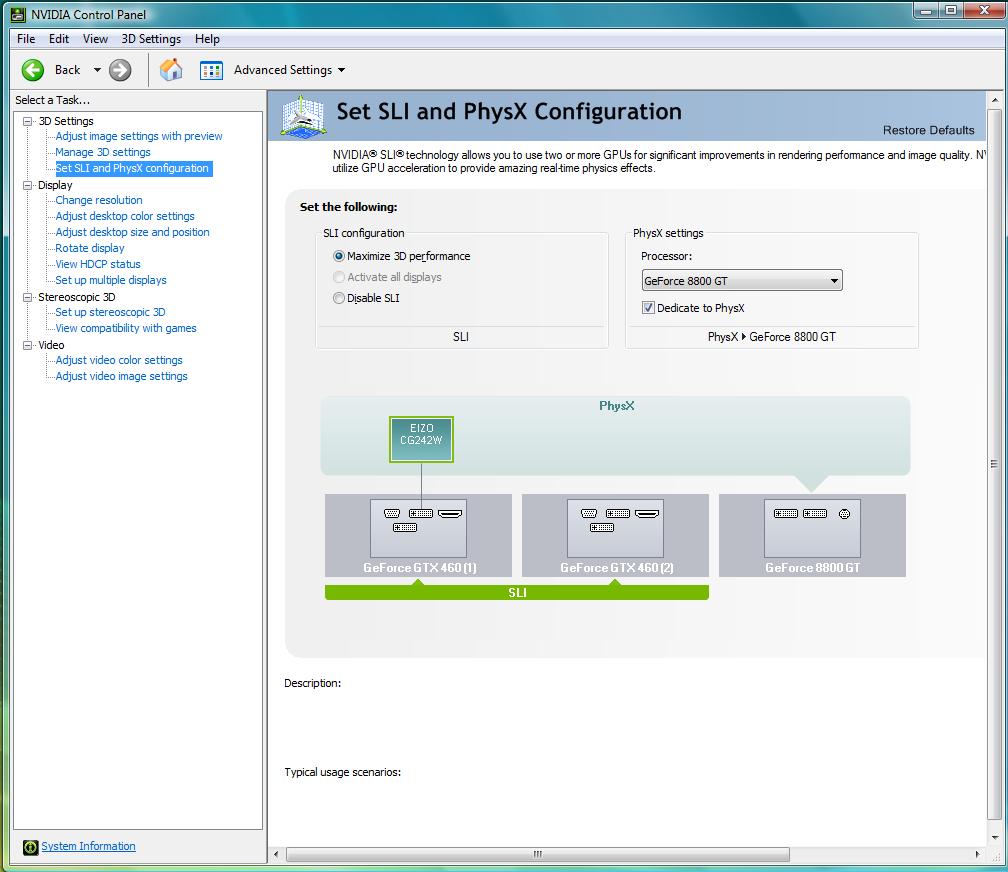This screenshot has height=872, width=1008.
Task: Open Adjust video image settings
Action: click(x=122, y=376)
